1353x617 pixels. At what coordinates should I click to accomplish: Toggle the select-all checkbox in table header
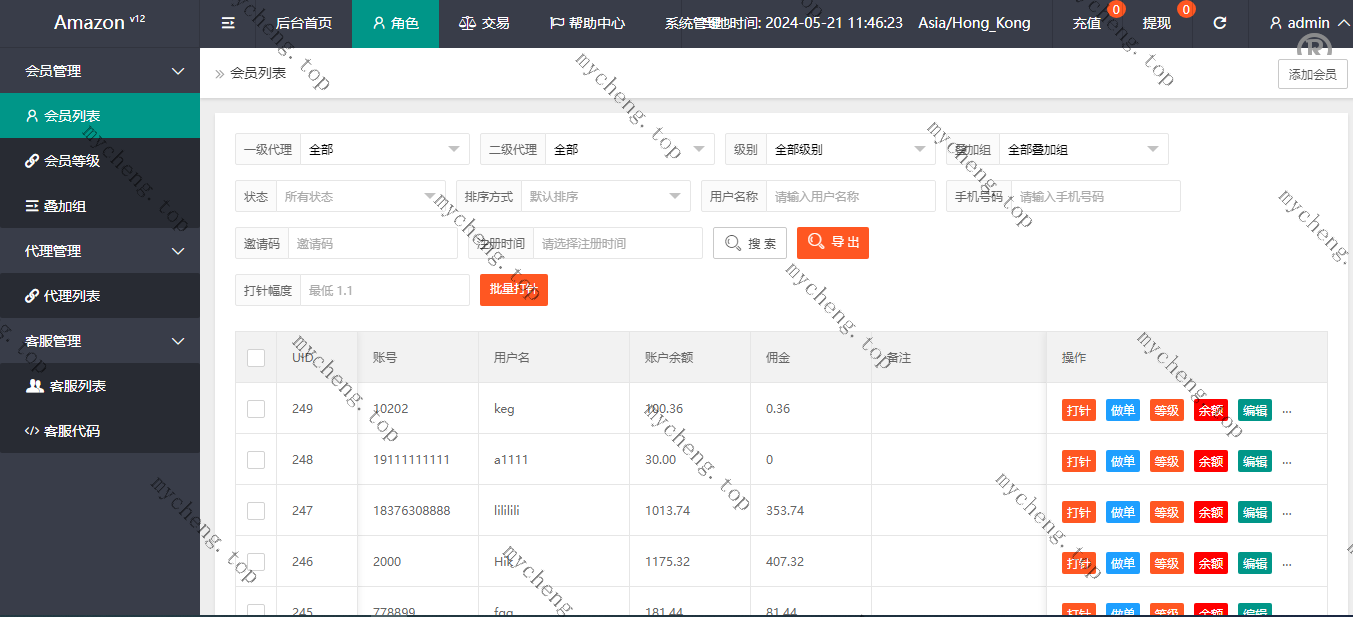point(256,358)
